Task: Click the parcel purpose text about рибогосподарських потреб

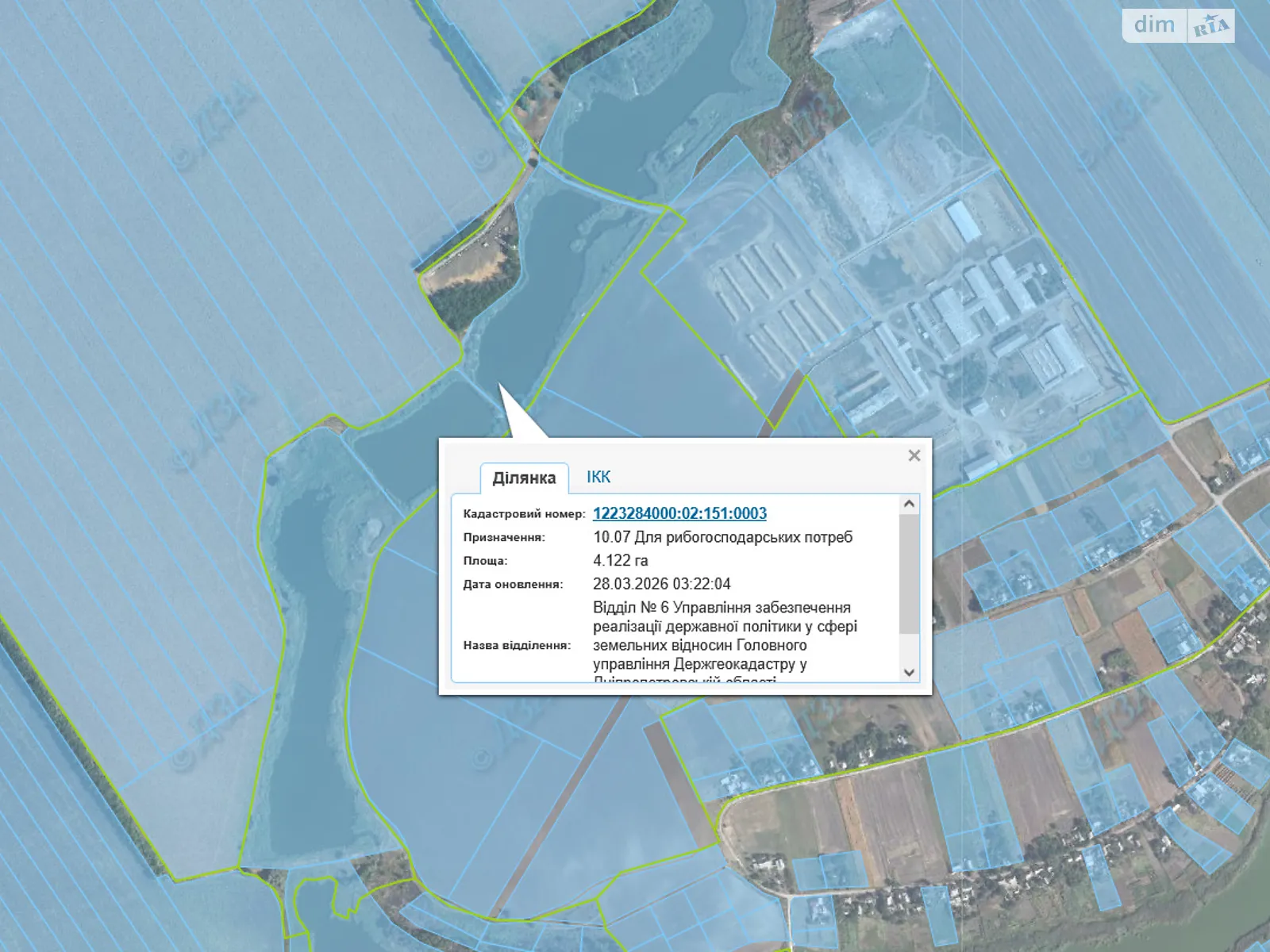Action: [722, 537]
